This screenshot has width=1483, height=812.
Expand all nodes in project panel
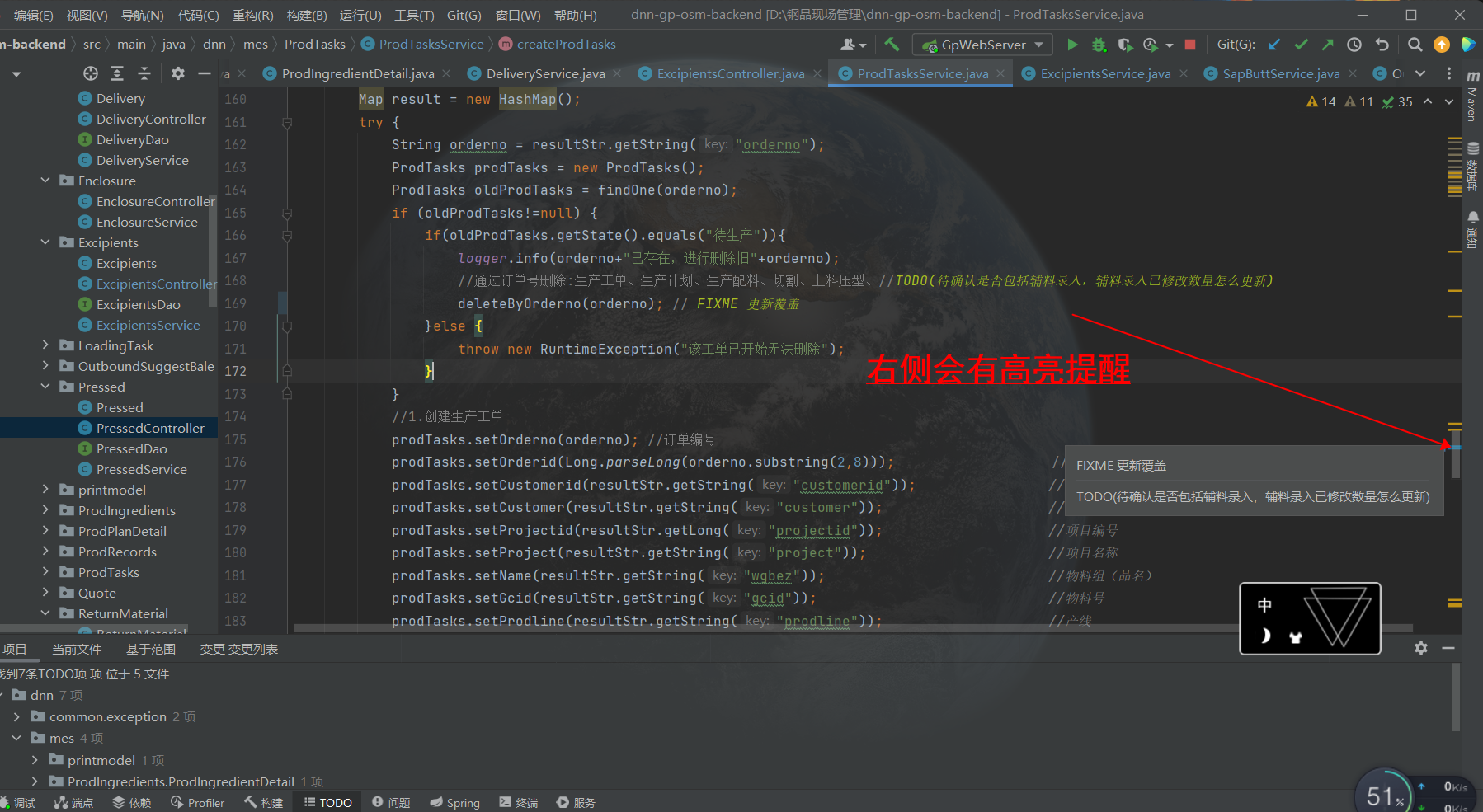117,73
